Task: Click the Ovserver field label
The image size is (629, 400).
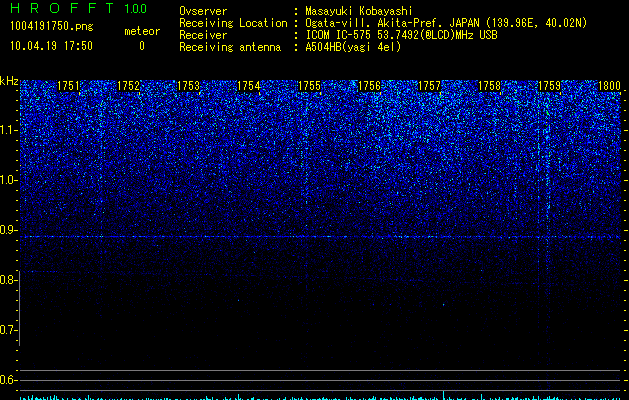Action: pos(203,11)
